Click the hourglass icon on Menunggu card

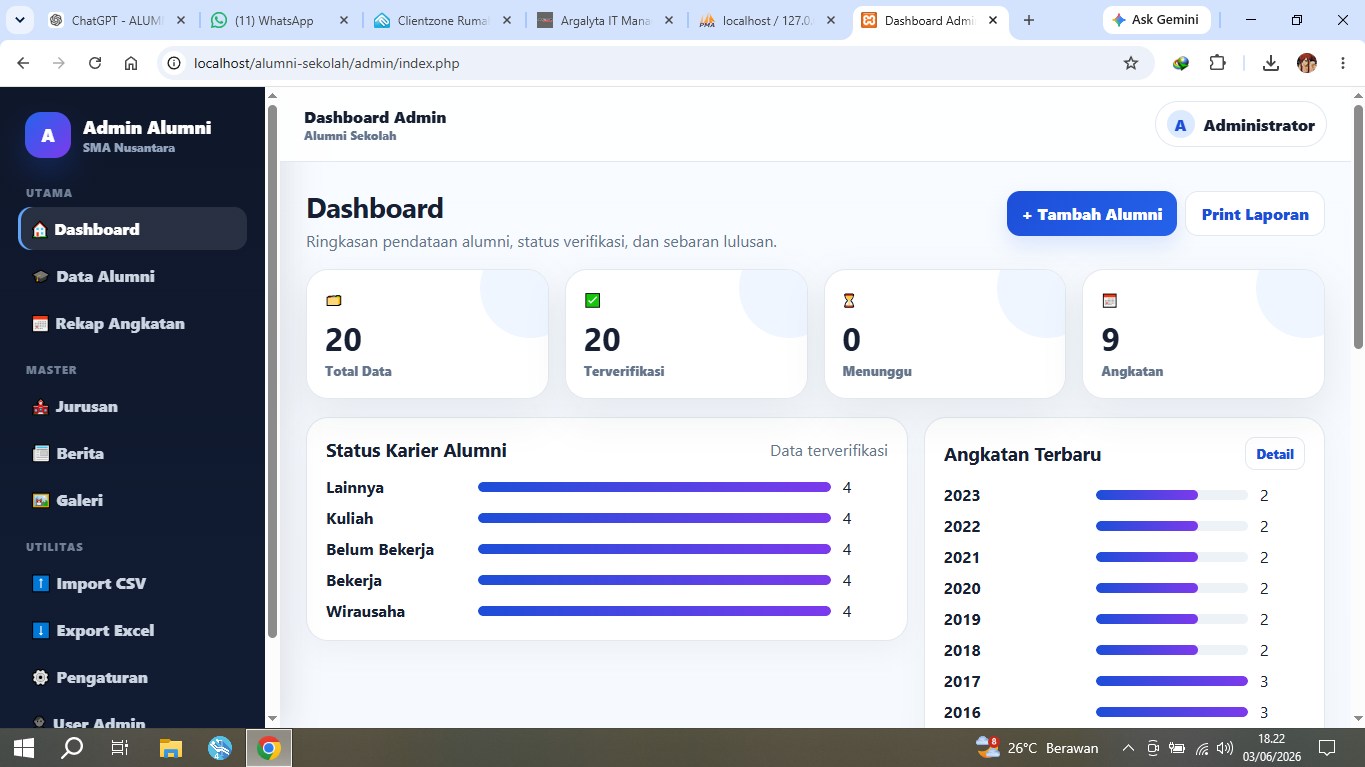(850, 300)
